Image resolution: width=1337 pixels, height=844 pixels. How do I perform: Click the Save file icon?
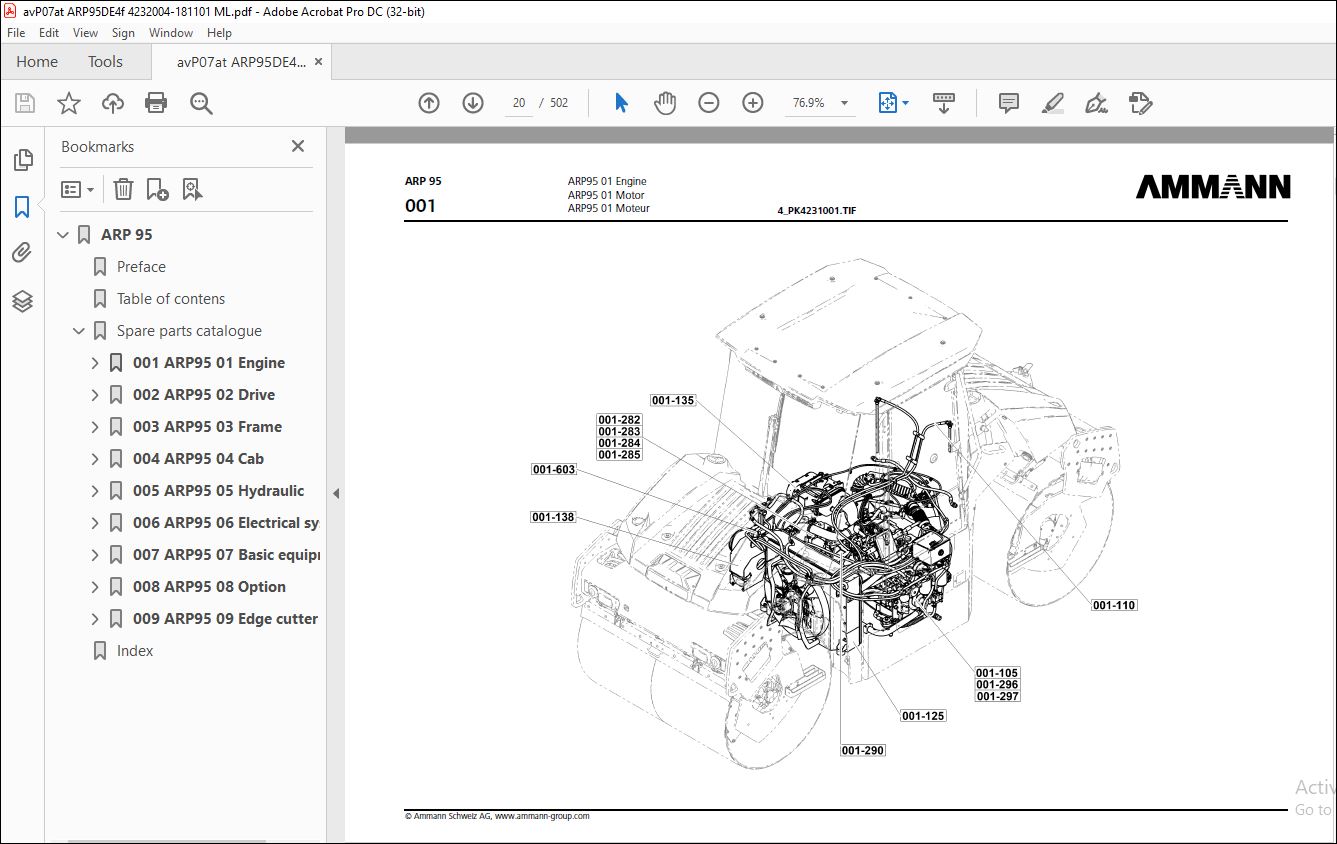coord(25,103)
